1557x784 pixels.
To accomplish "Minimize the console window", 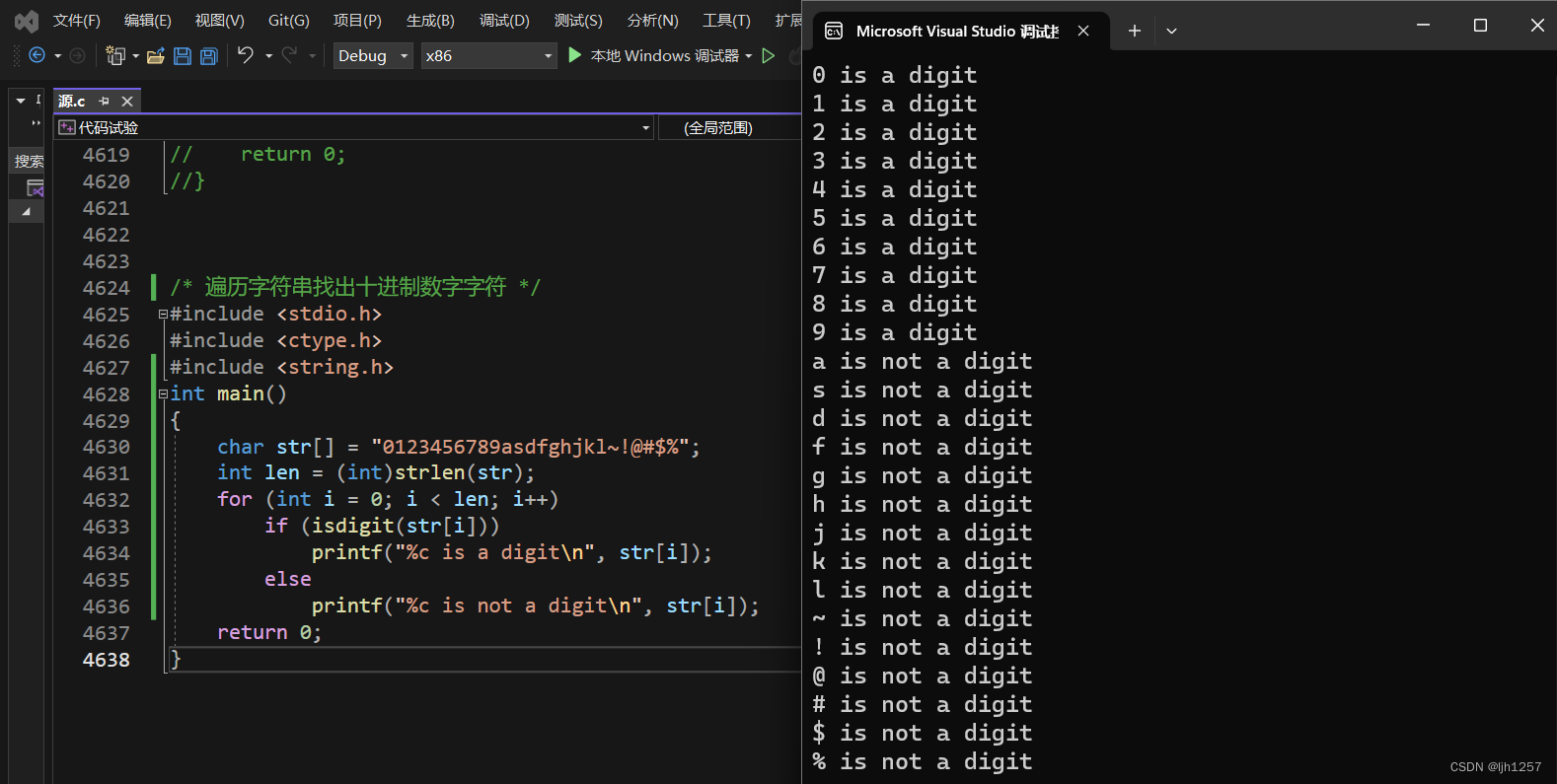I will (1423, 26).
